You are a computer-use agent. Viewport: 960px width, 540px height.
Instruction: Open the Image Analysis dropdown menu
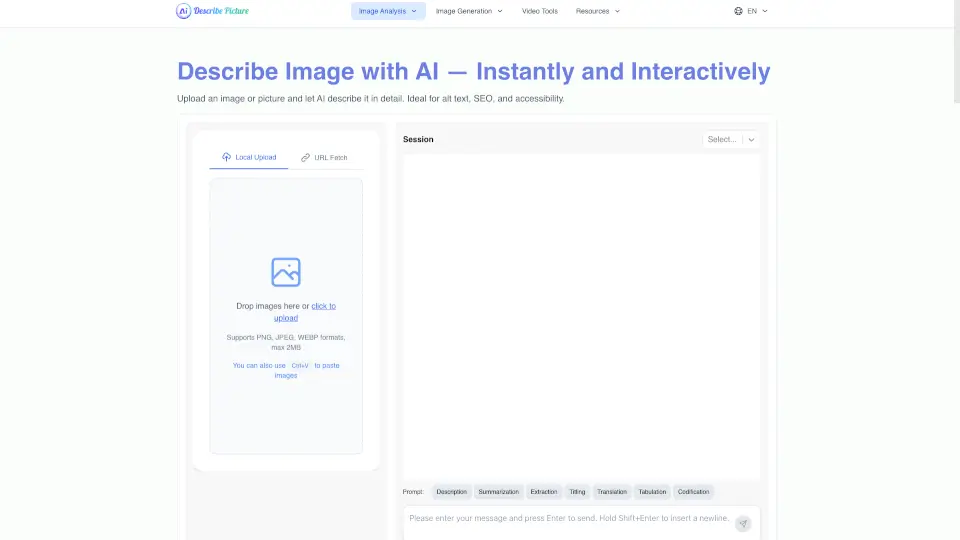tap(388, 11)
